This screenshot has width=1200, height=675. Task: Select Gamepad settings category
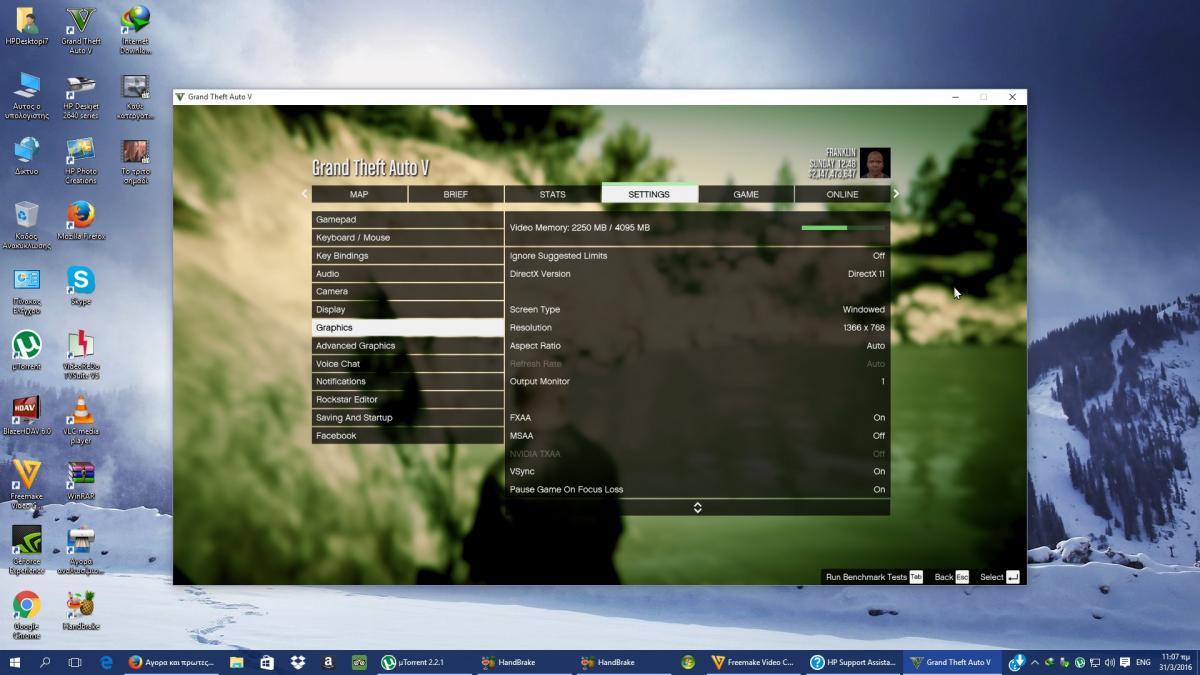407,220
